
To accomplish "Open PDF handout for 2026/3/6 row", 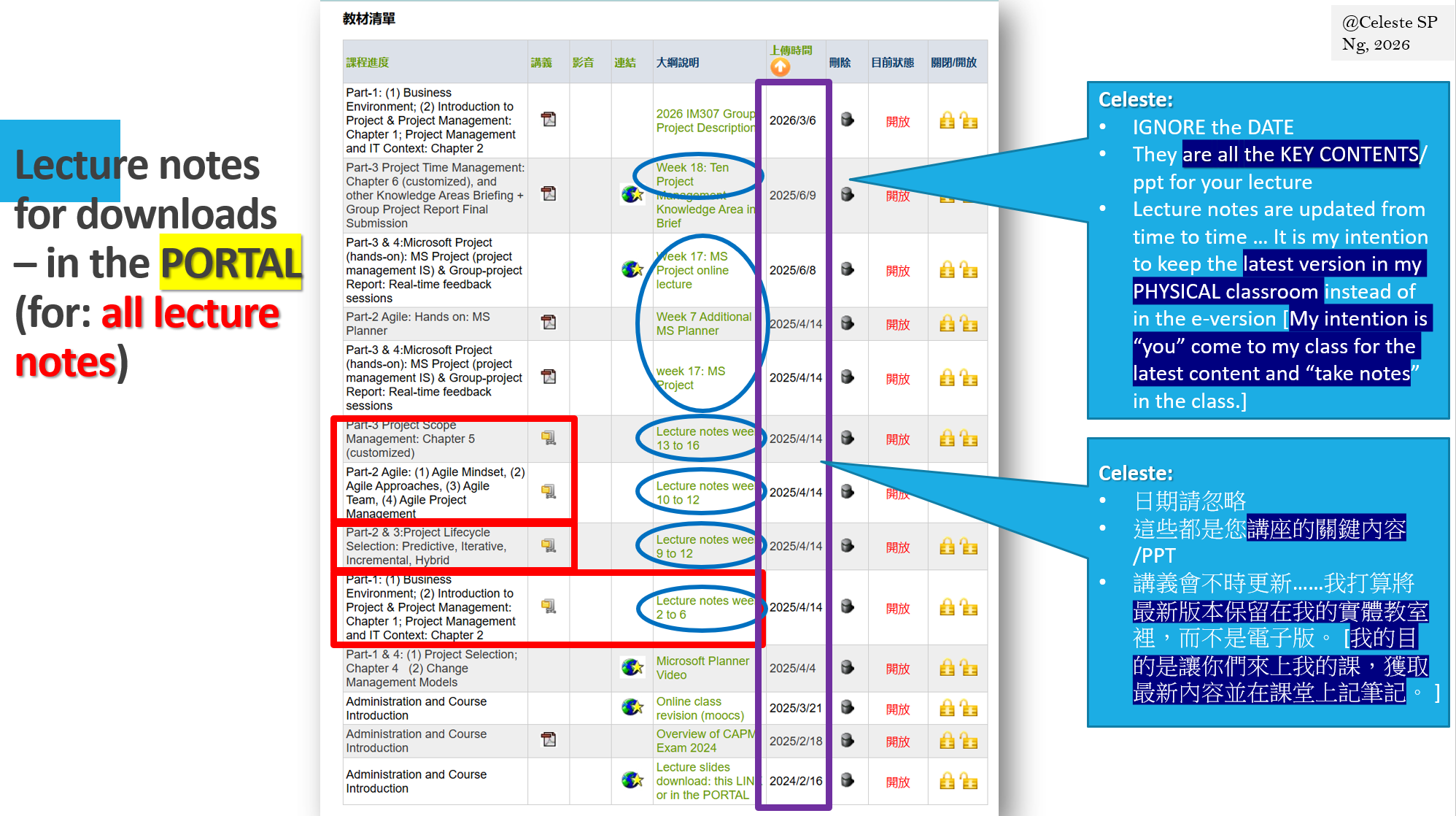I will point(549,120).
